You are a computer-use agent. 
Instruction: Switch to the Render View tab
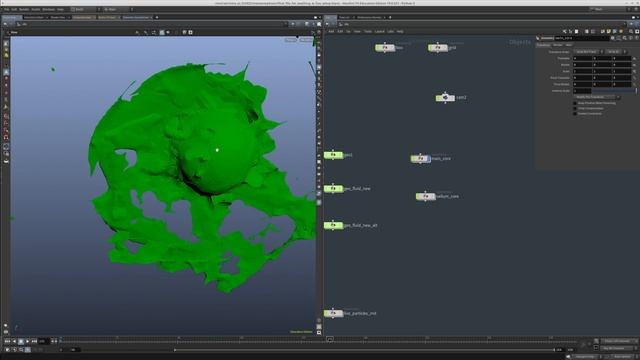click(x=58, y=18)
